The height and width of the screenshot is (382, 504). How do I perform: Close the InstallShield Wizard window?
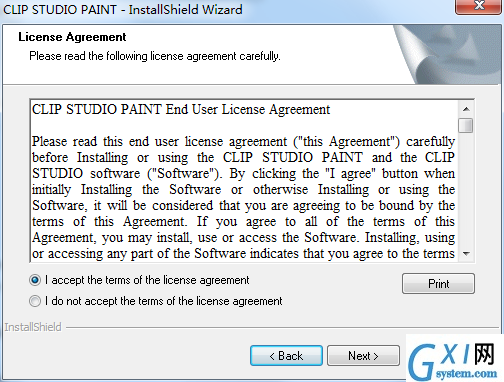[479, 6]
